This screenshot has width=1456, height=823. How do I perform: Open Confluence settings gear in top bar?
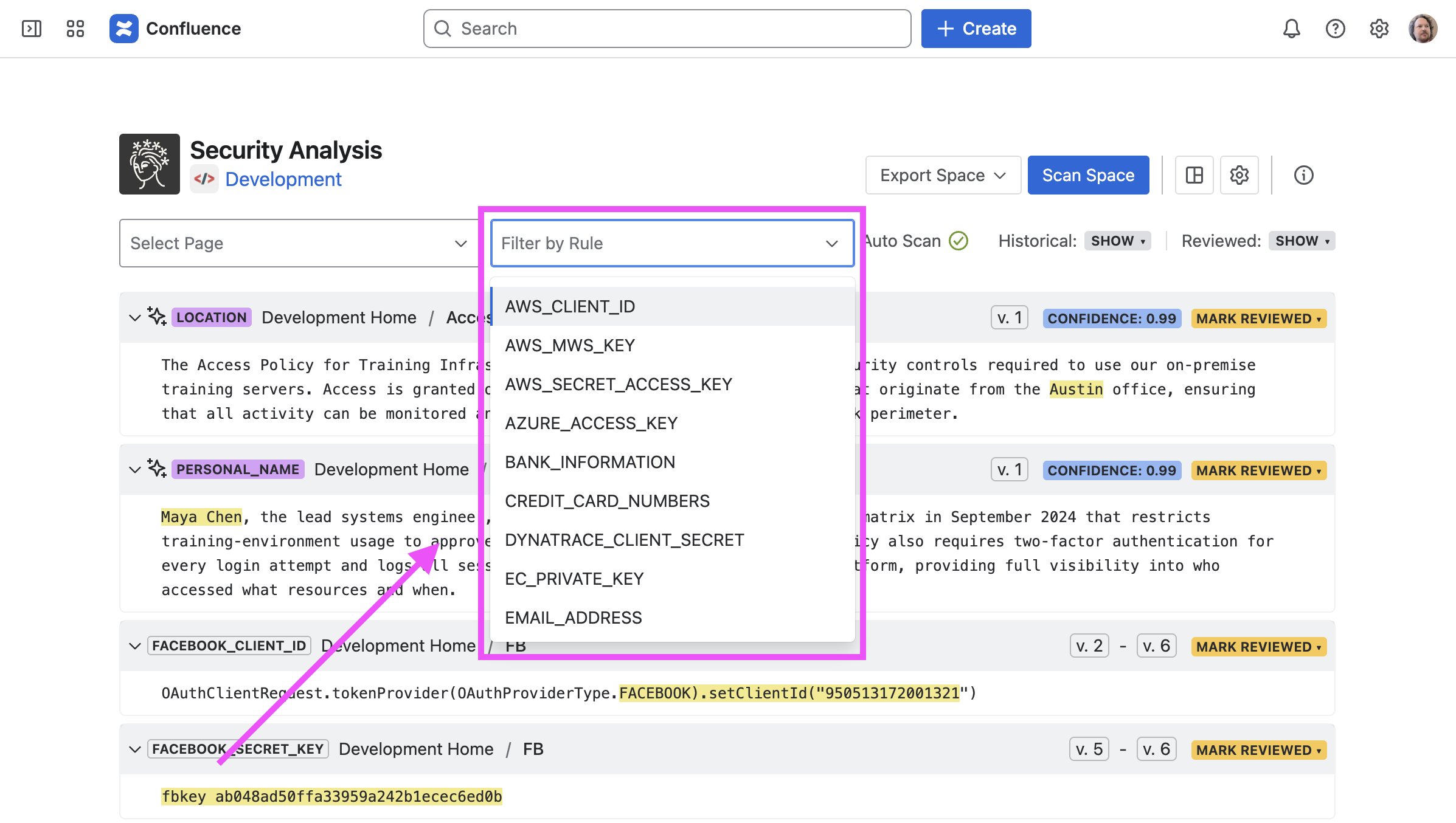1379,29
